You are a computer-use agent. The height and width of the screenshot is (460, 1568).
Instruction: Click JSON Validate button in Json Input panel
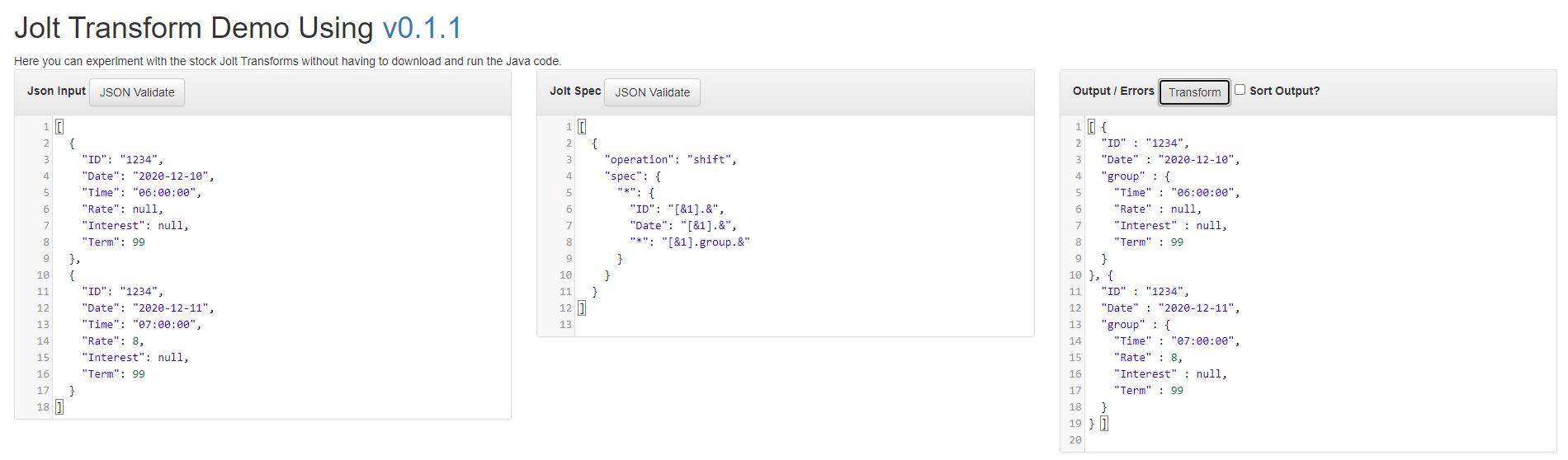(x=137, y=92)
